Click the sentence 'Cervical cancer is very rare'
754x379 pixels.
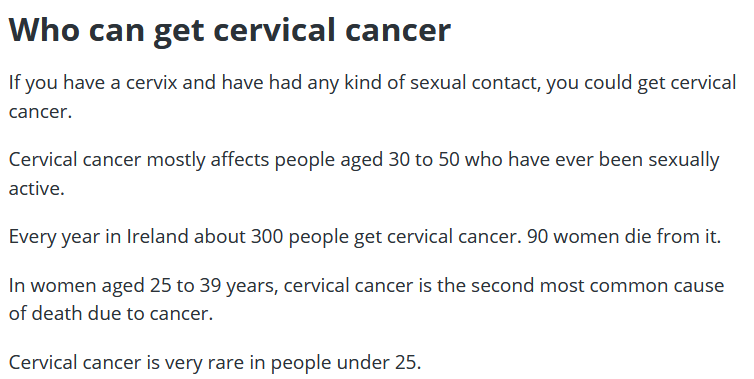[x=126, y=363]
